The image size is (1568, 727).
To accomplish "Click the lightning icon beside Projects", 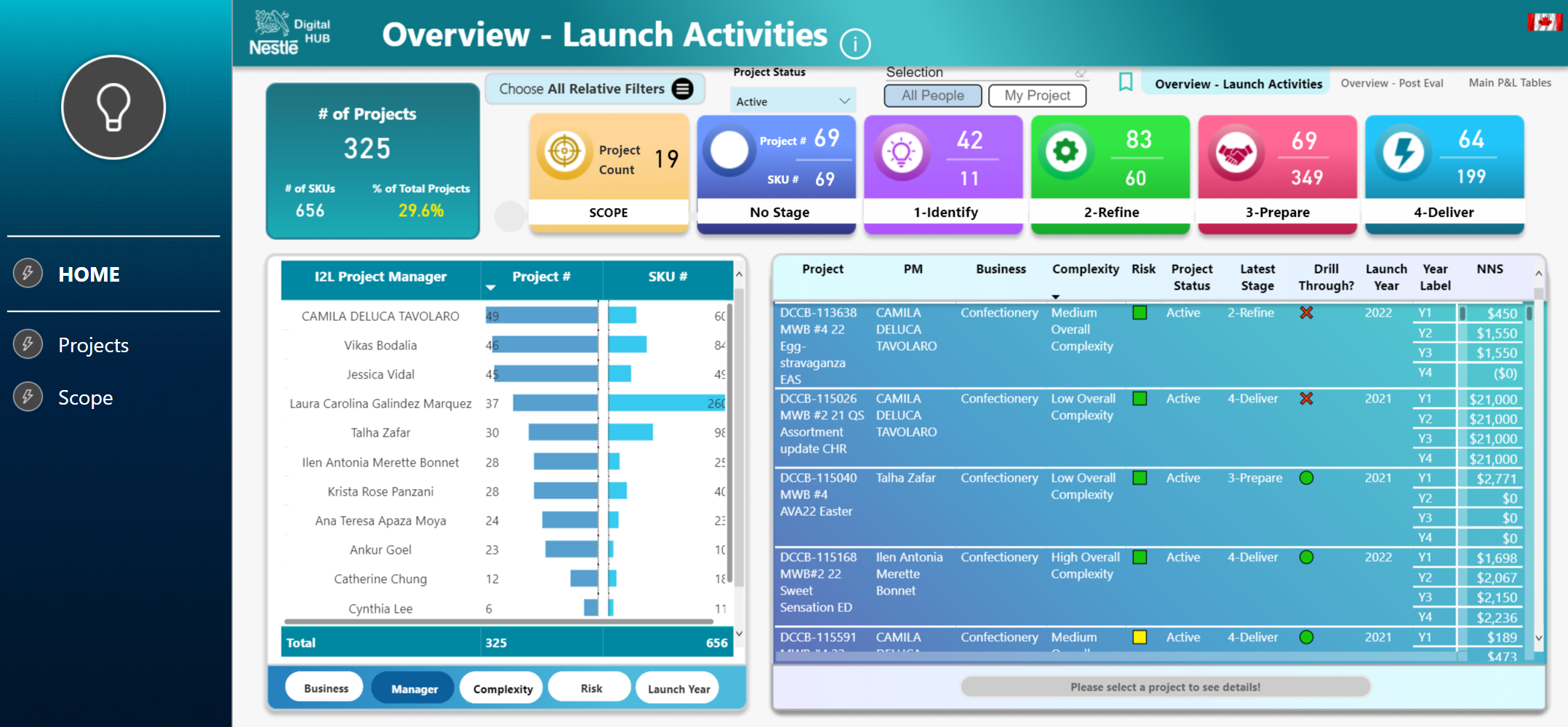I will (x=28, y=343).
